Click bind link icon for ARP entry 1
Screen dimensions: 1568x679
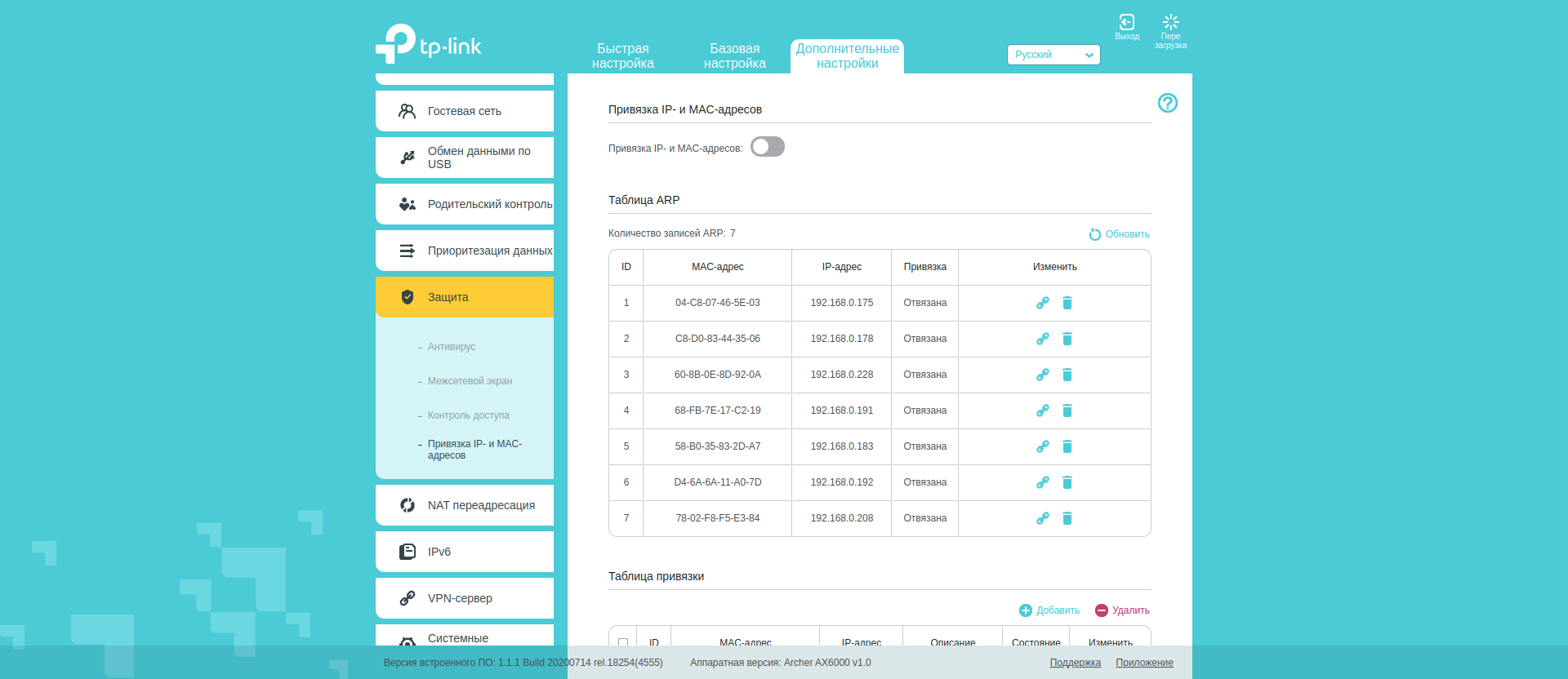[x=1042, y=303]
